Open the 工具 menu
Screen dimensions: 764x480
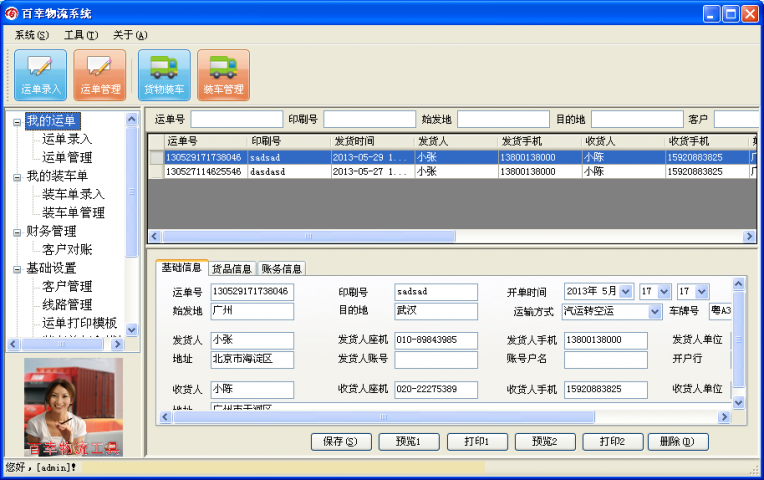point(80,35)
